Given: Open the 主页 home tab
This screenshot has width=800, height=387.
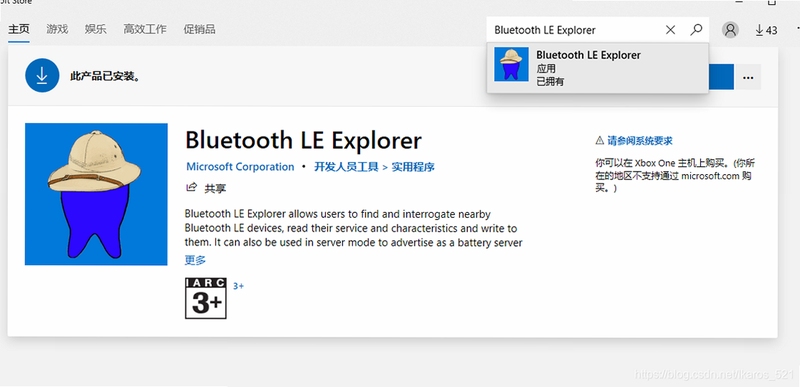Looking at the screenshot, I should 18,29.
